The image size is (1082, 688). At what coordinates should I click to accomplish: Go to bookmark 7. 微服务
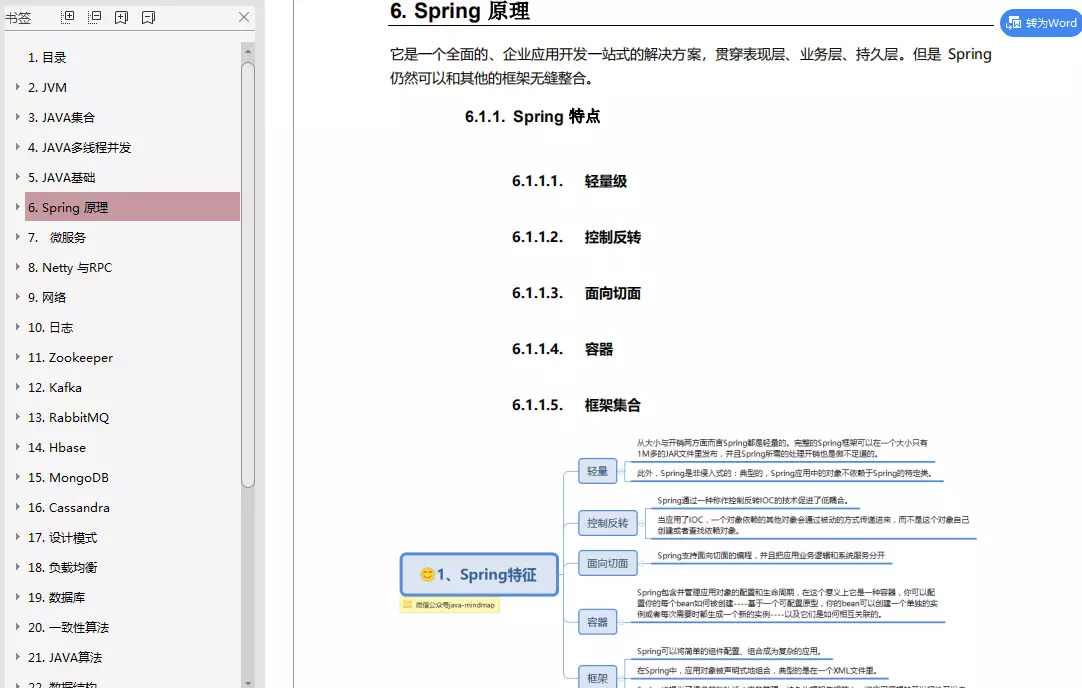pos(57,237)
